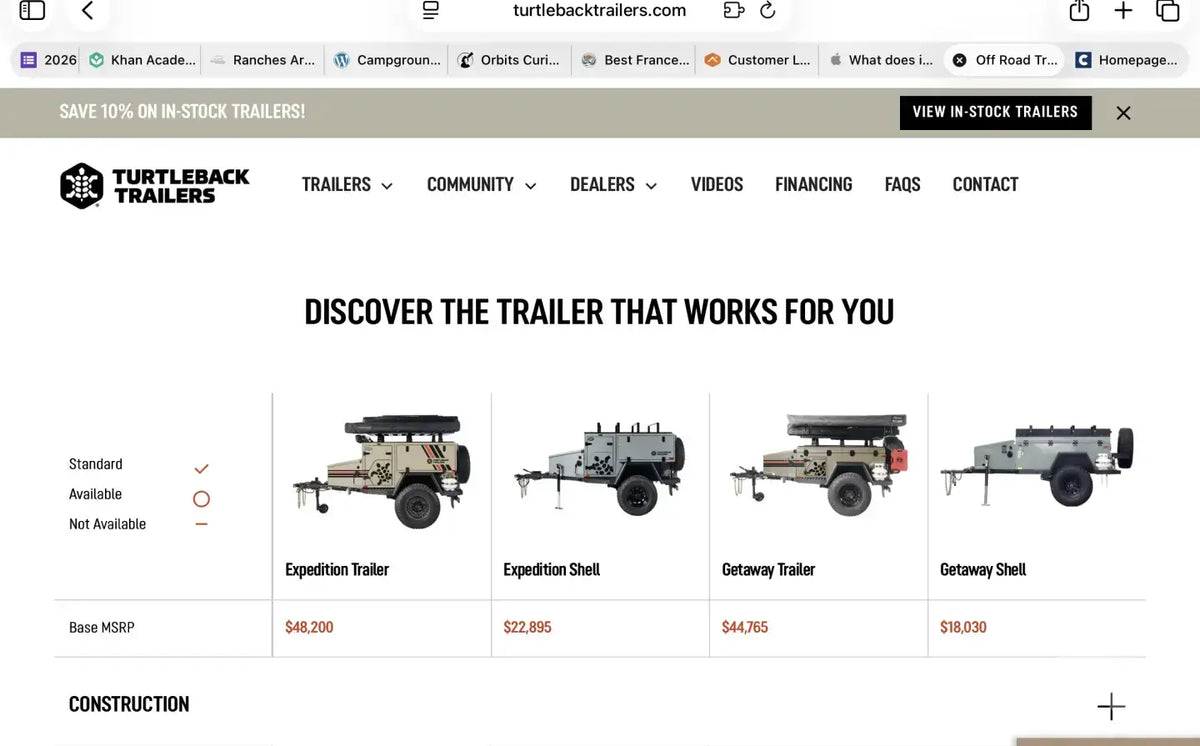Image resolution: width=1200 pixels, height=746 pixels.
Task: Switch to the Ranches Ar... tab
Action: [x=263, y=60]
